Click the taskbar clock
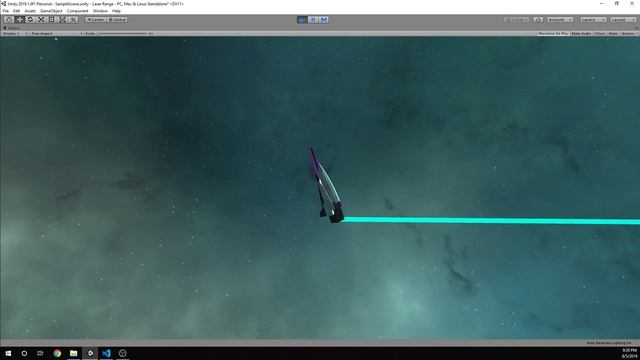 tap(629, 353)
